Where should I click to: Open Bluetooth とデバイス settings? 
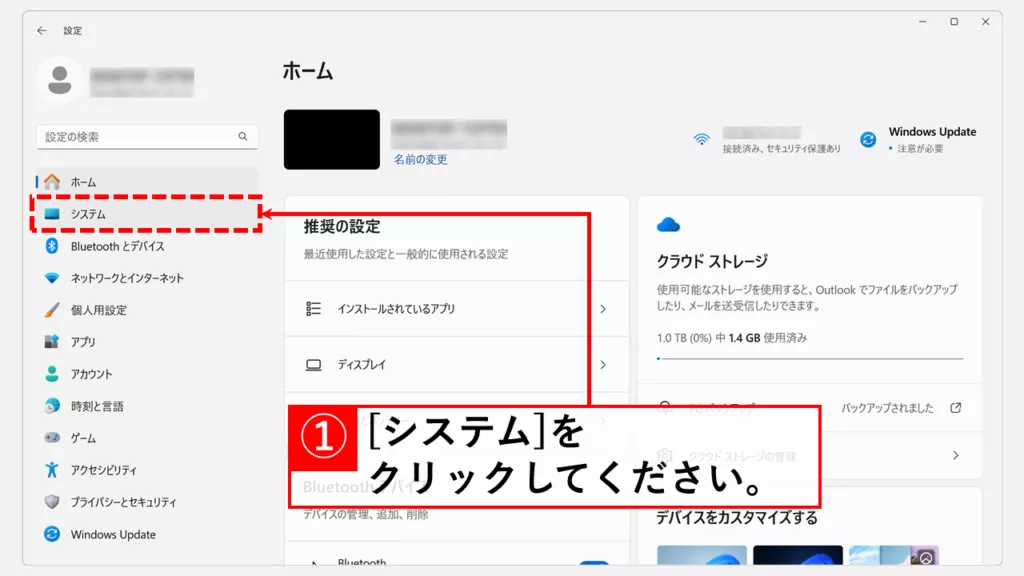[x=147, y=246]
